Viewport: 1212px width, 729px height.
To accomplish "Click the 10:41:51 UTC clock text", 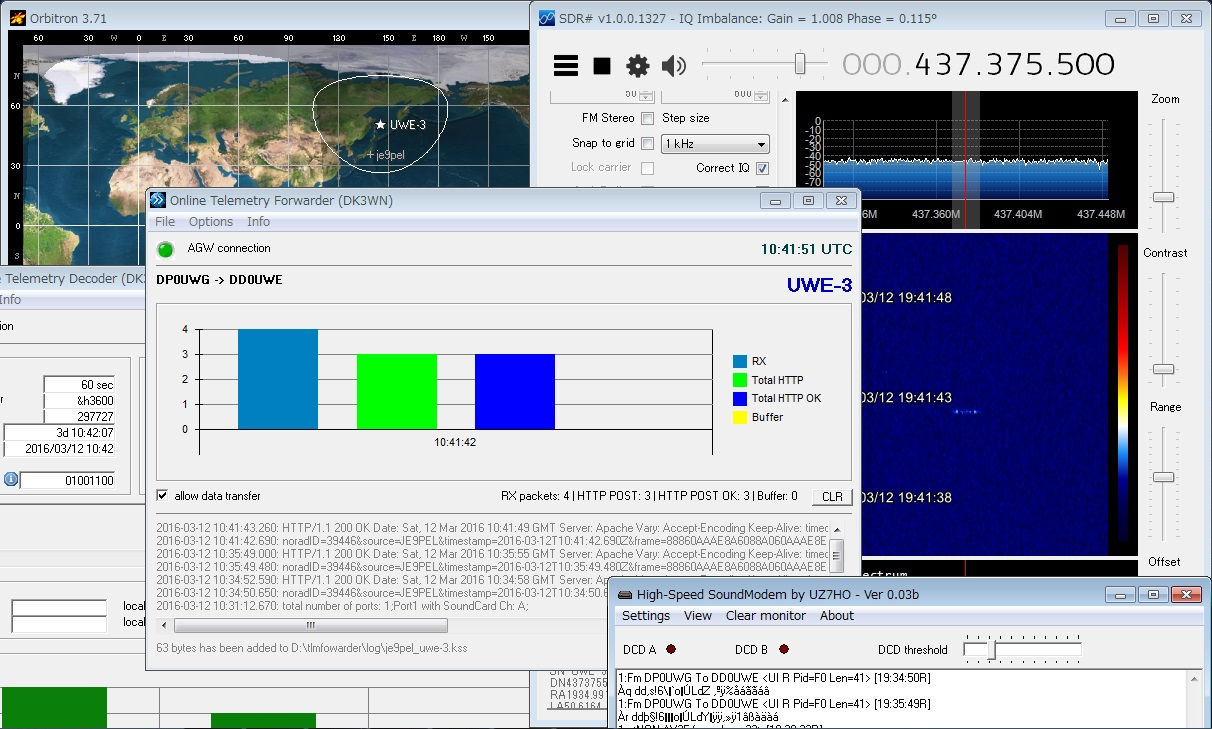I will point(806,249).
